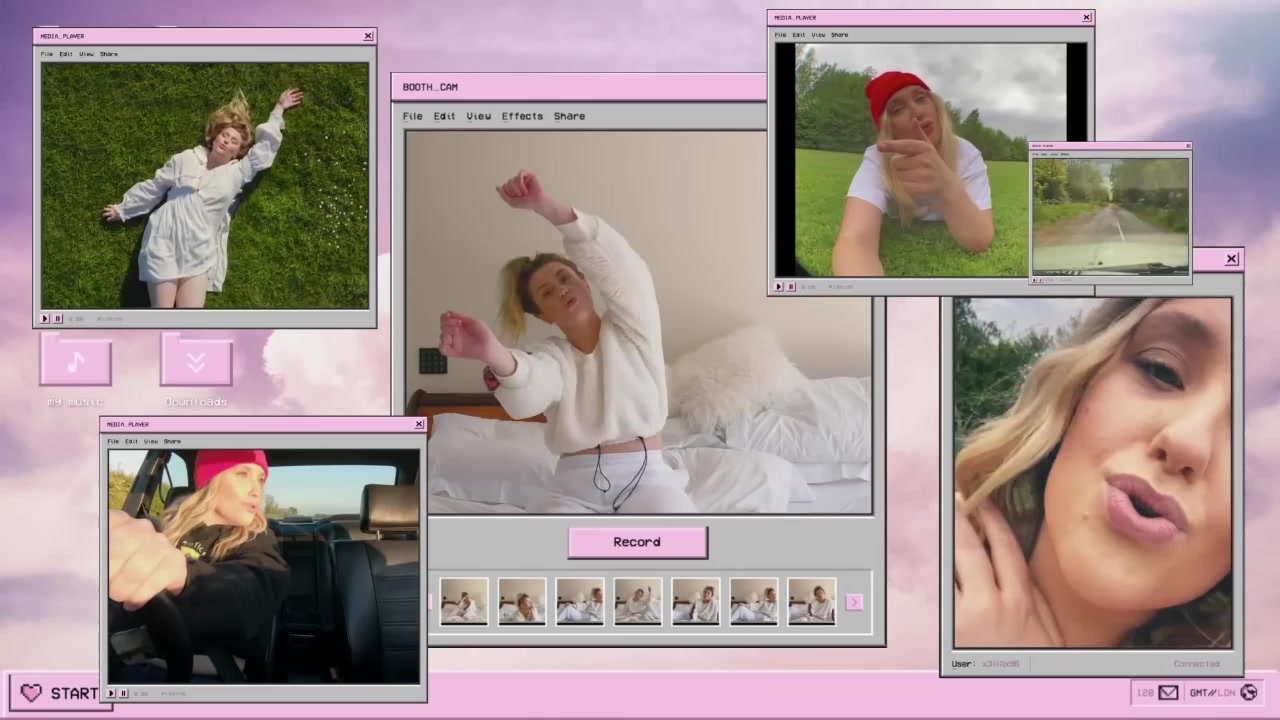Click the heart icon on START button
Screen dimensions: 1280x720
tap(31, 693)
